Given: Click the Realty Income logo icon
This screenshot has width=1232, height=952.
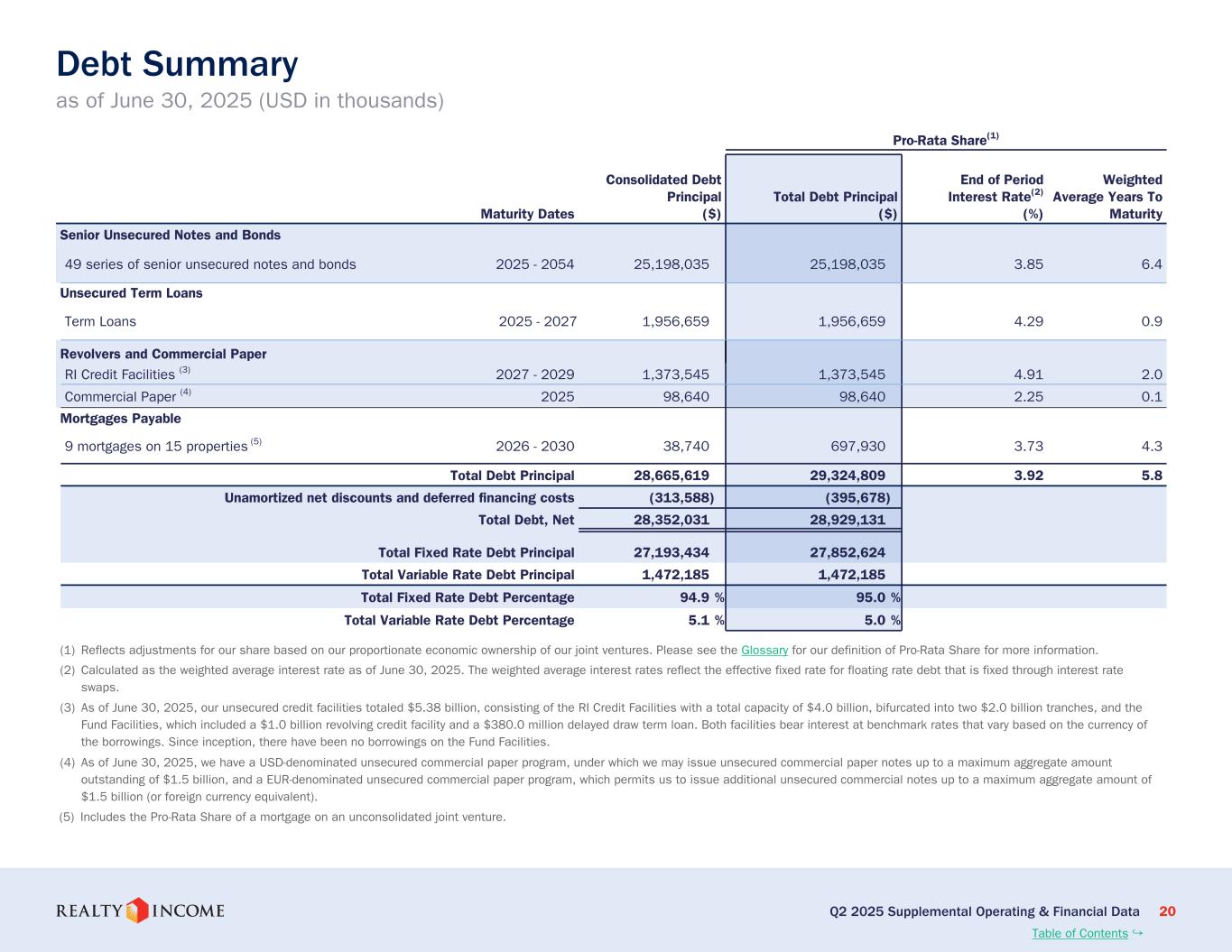Looking at the screenshot, I should coord(137,910).
